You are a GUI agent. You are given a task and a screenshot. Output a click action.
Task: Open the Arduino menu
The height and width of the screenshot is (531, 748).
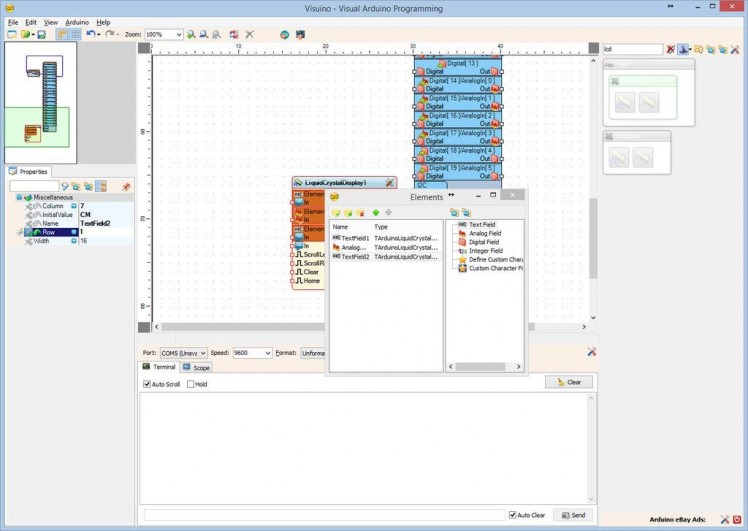[x=77, y=21]
